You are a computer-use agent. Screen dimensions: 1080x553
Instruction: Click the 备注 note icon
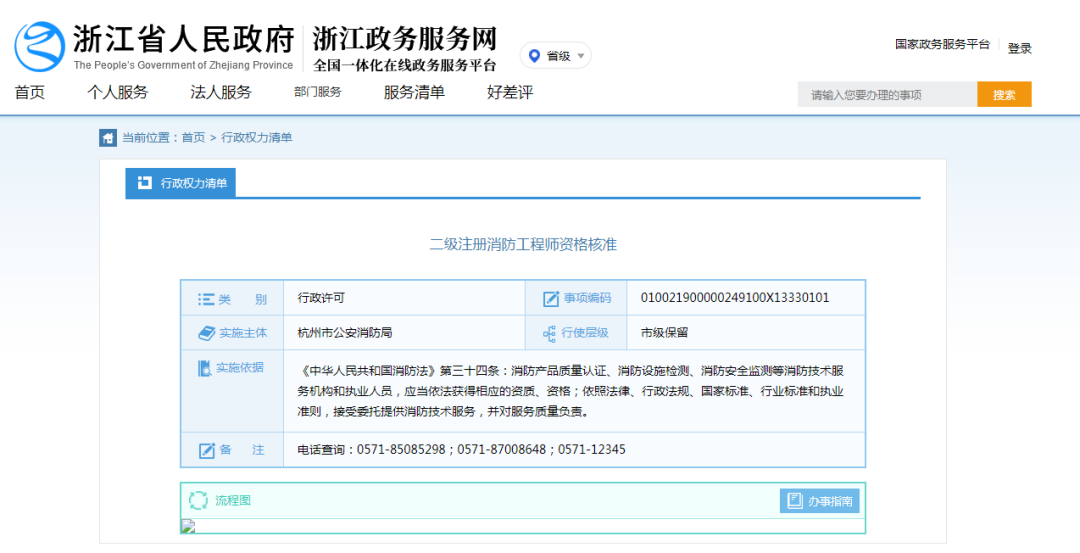(206, 450)
